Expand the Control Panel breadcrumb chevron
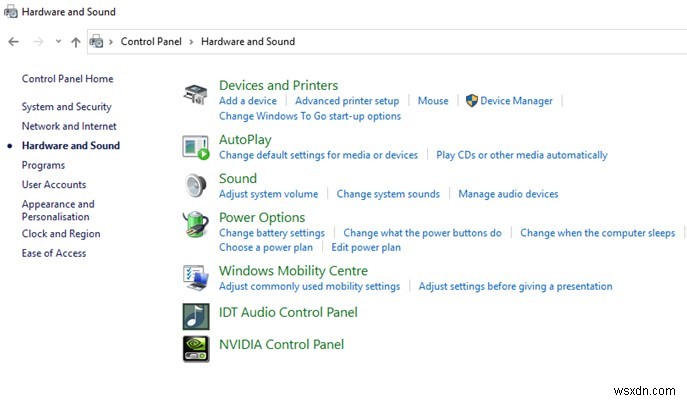This screenshot has height=401, width=687. (x=191, y=42)
